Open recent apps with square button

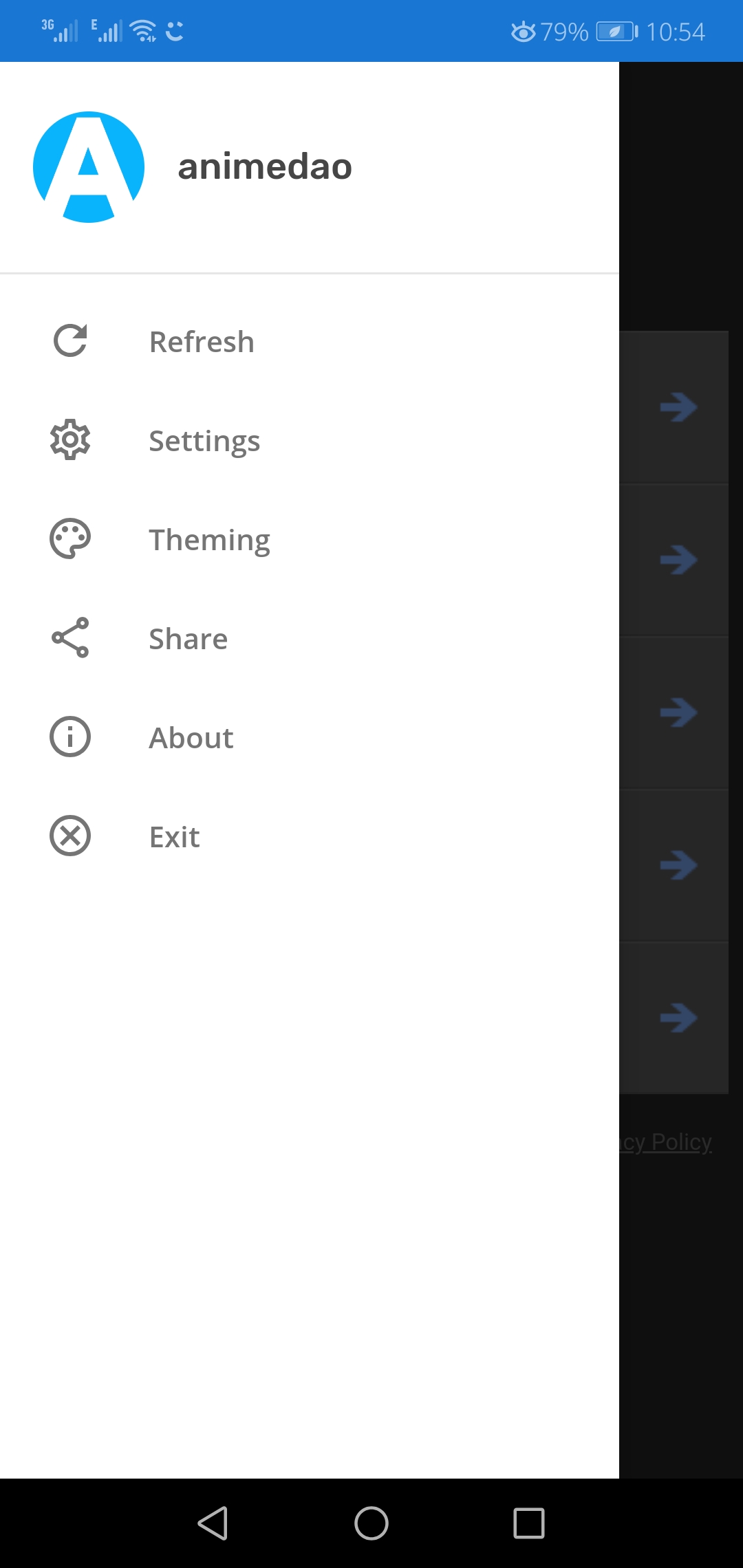529,1523
